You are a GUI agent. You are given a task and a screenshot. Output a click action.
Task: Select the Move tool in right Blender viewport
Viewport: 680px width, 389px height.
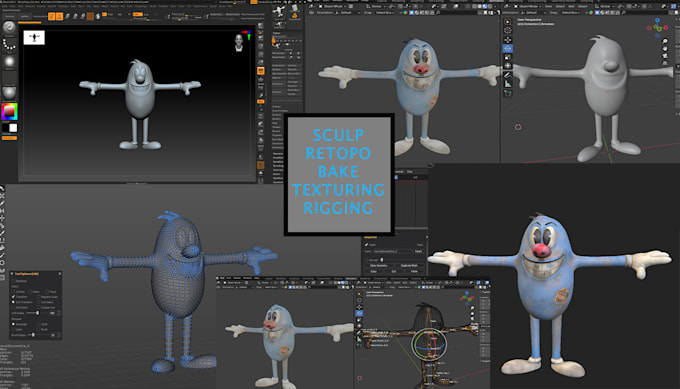point(507,39)
